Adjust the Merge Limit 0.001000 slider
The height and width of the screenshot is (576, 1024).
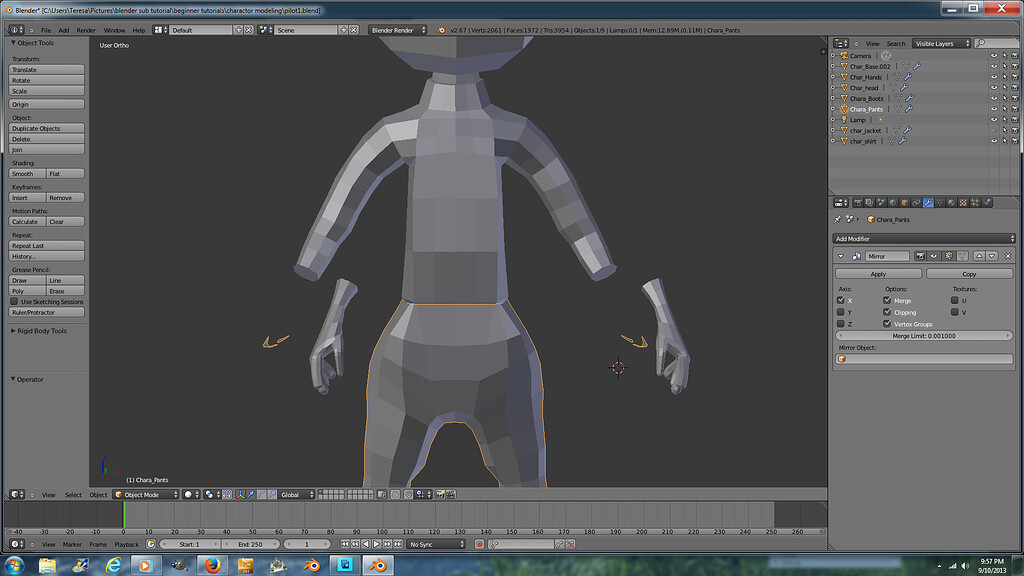click(924, 336)
